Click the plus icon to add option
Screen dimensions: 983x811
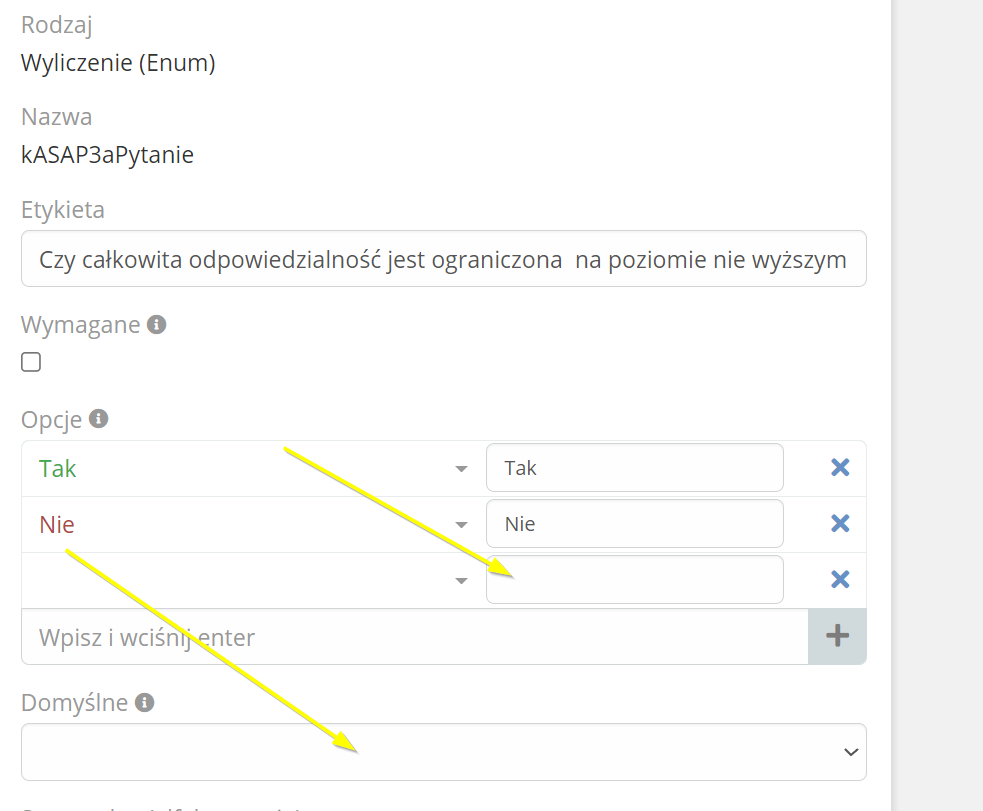(x=837, y=636)
